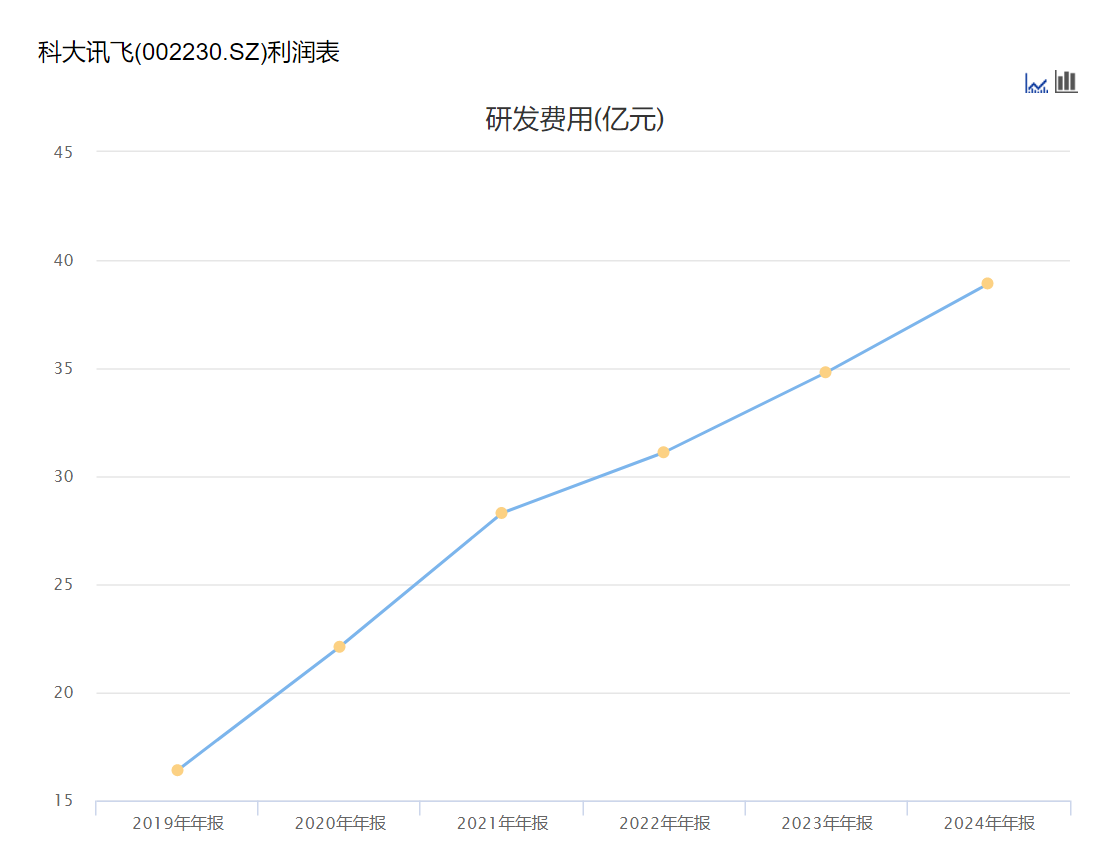Image resolution: width=1102 pixels, height=855 pixels.
Task: Click the y-axis value 20
Action: pyautogui.click(x=63, y=693)
